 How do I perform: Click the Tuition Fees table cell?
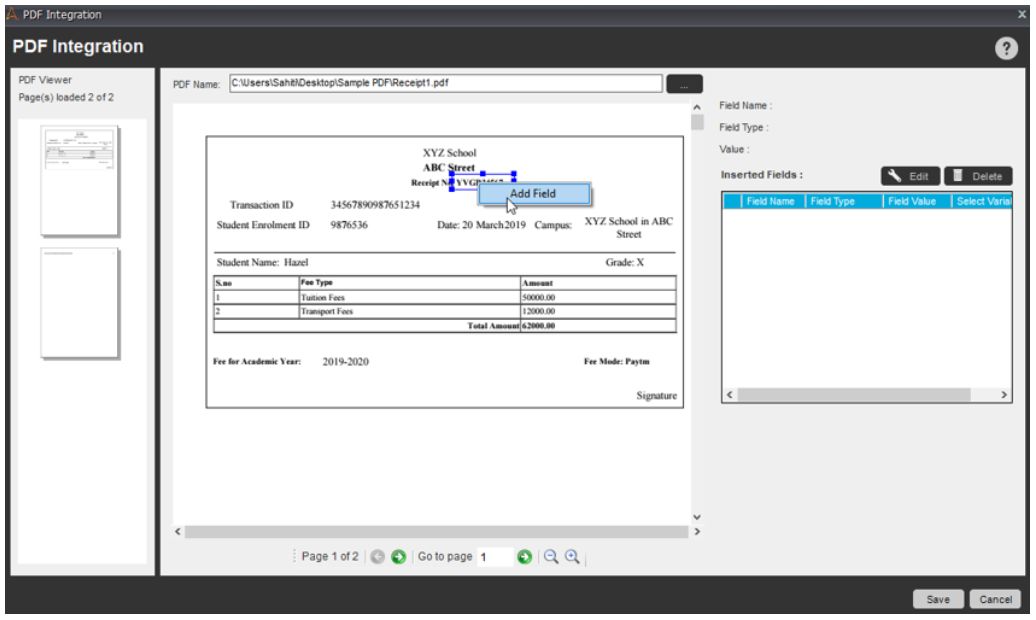pyautogui.click(x=410, y=297)
